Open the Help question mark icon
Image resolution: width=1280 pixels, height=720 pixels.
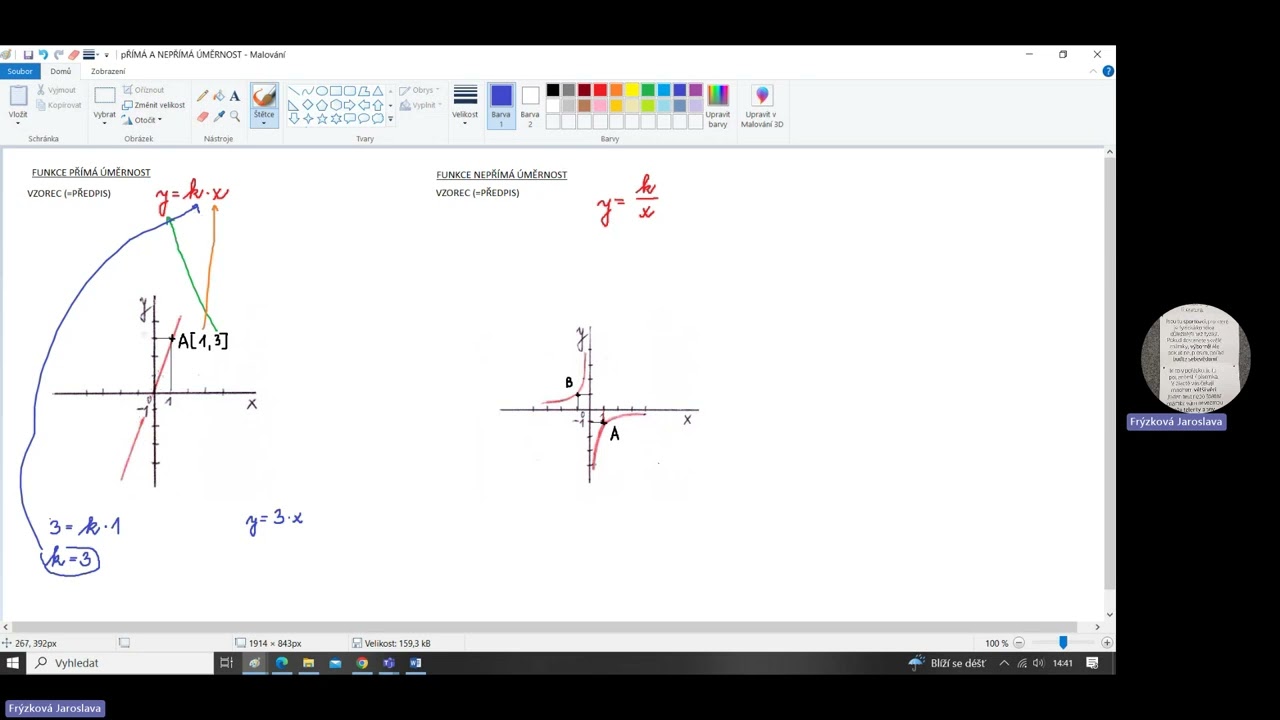pos(1108,71)
